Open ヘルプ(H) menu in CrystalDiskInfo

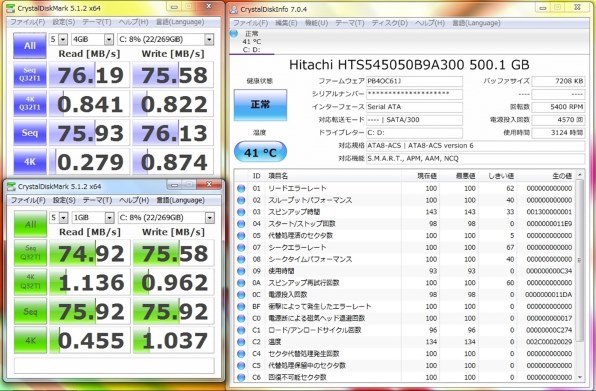(x=430, y=23)
